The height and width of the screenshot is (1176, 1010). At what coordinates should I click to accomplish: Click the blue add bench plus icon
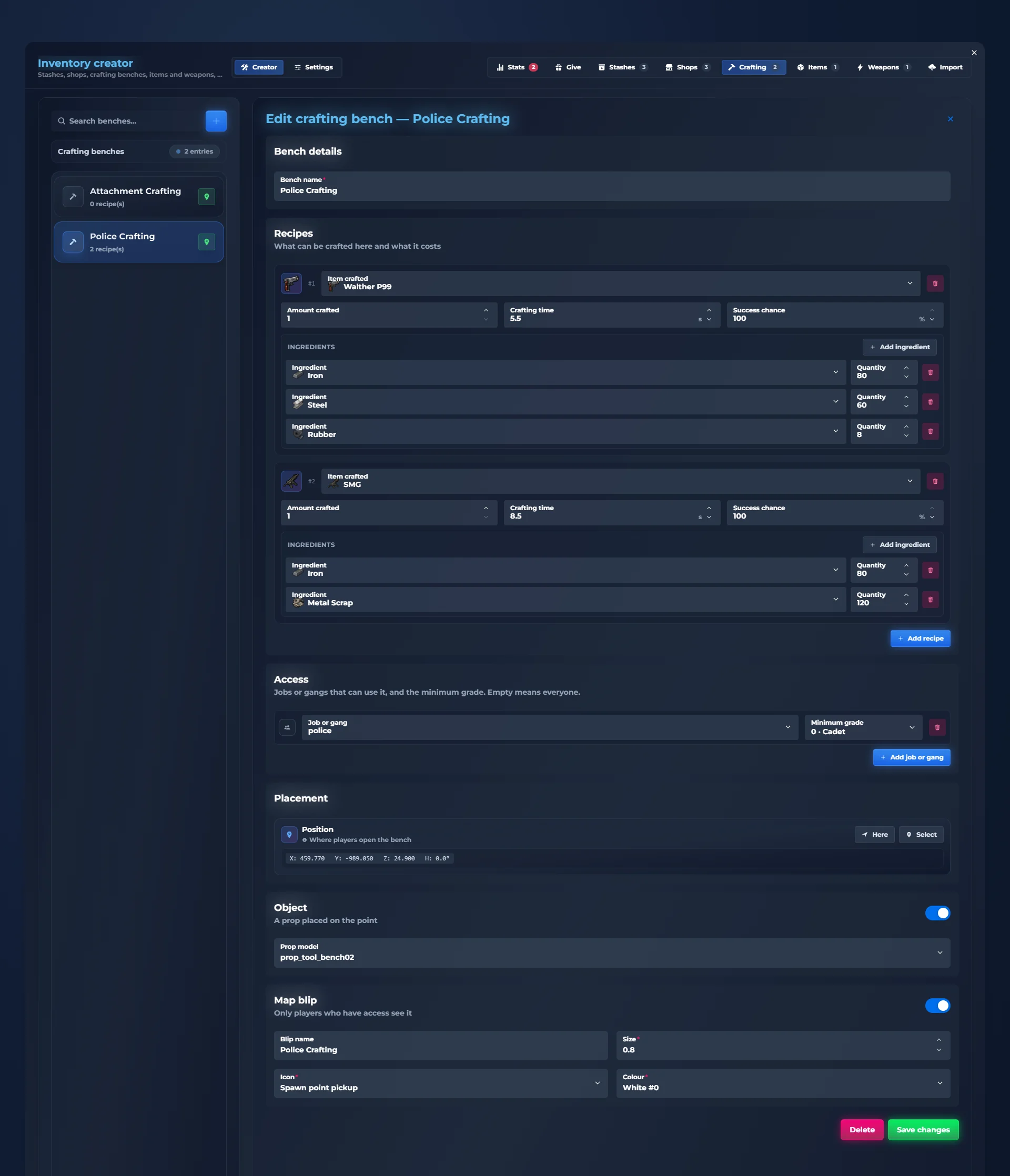[216, 121]
